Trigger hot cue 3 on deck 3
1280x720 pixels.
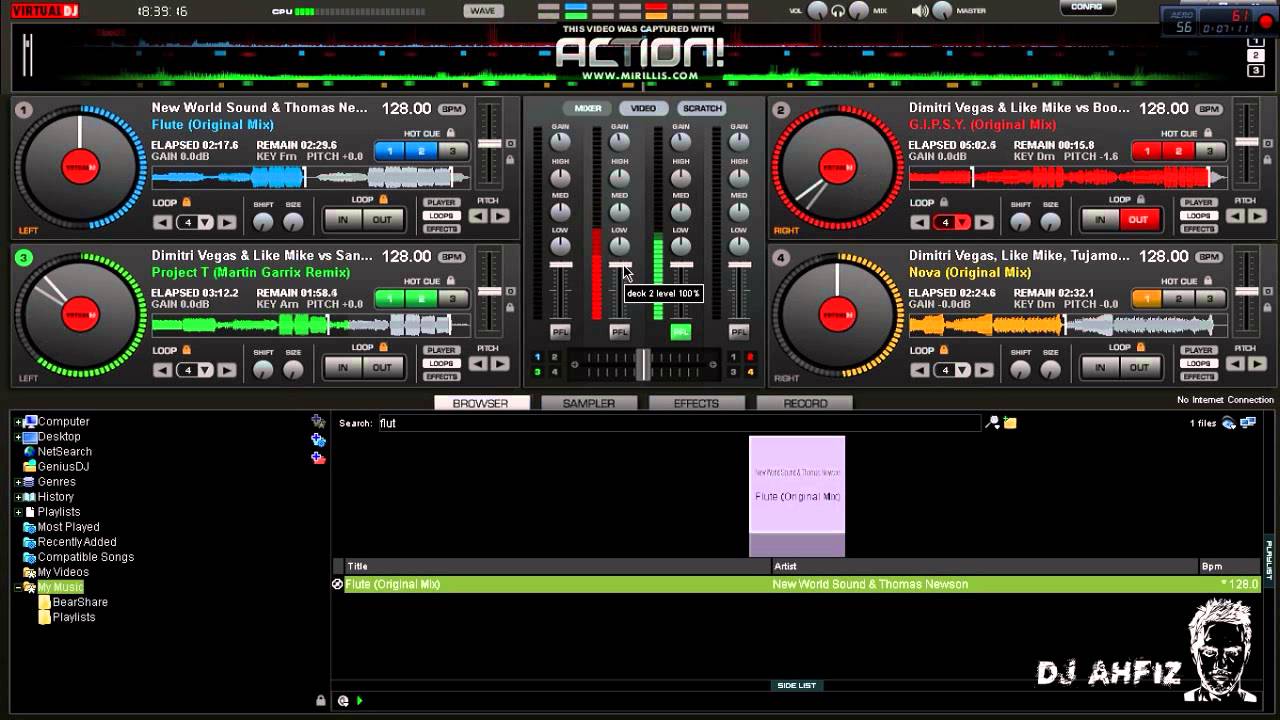coord(453,299)
